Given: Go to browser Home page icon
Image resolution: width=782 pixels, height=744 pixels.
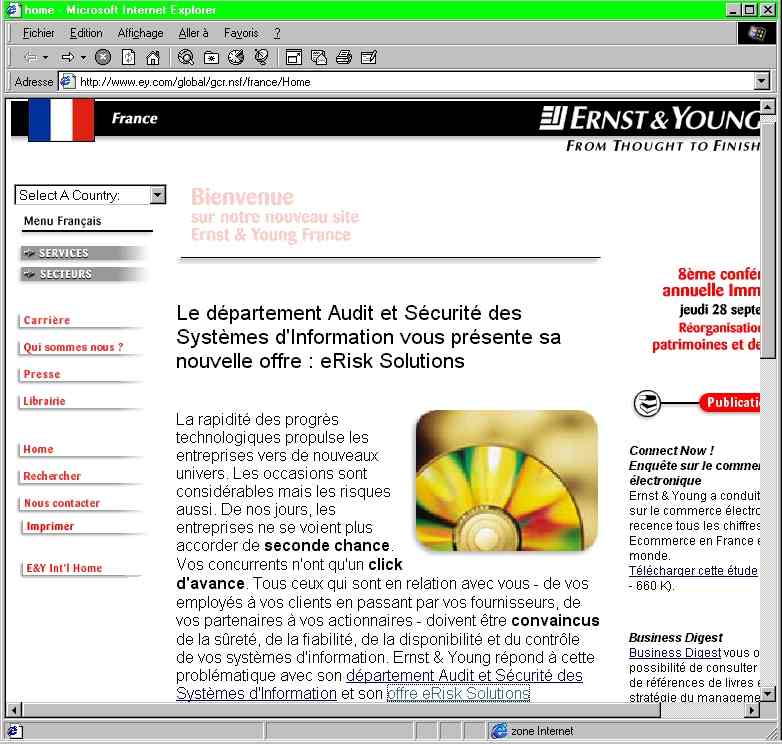Looking at the screenshot, I should point(153,58).
